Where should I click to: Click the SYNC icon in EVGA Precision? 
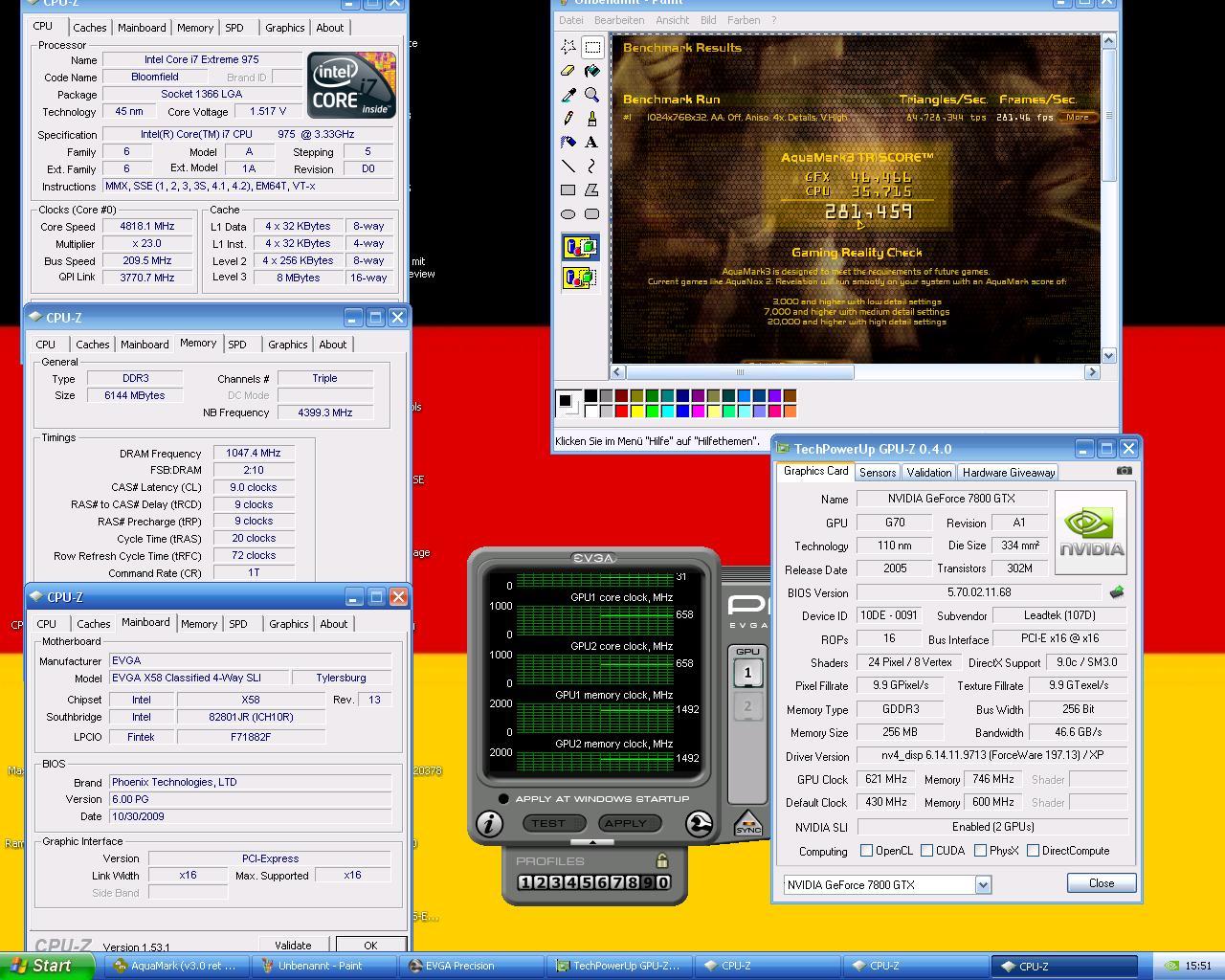[x=747, y=823]
